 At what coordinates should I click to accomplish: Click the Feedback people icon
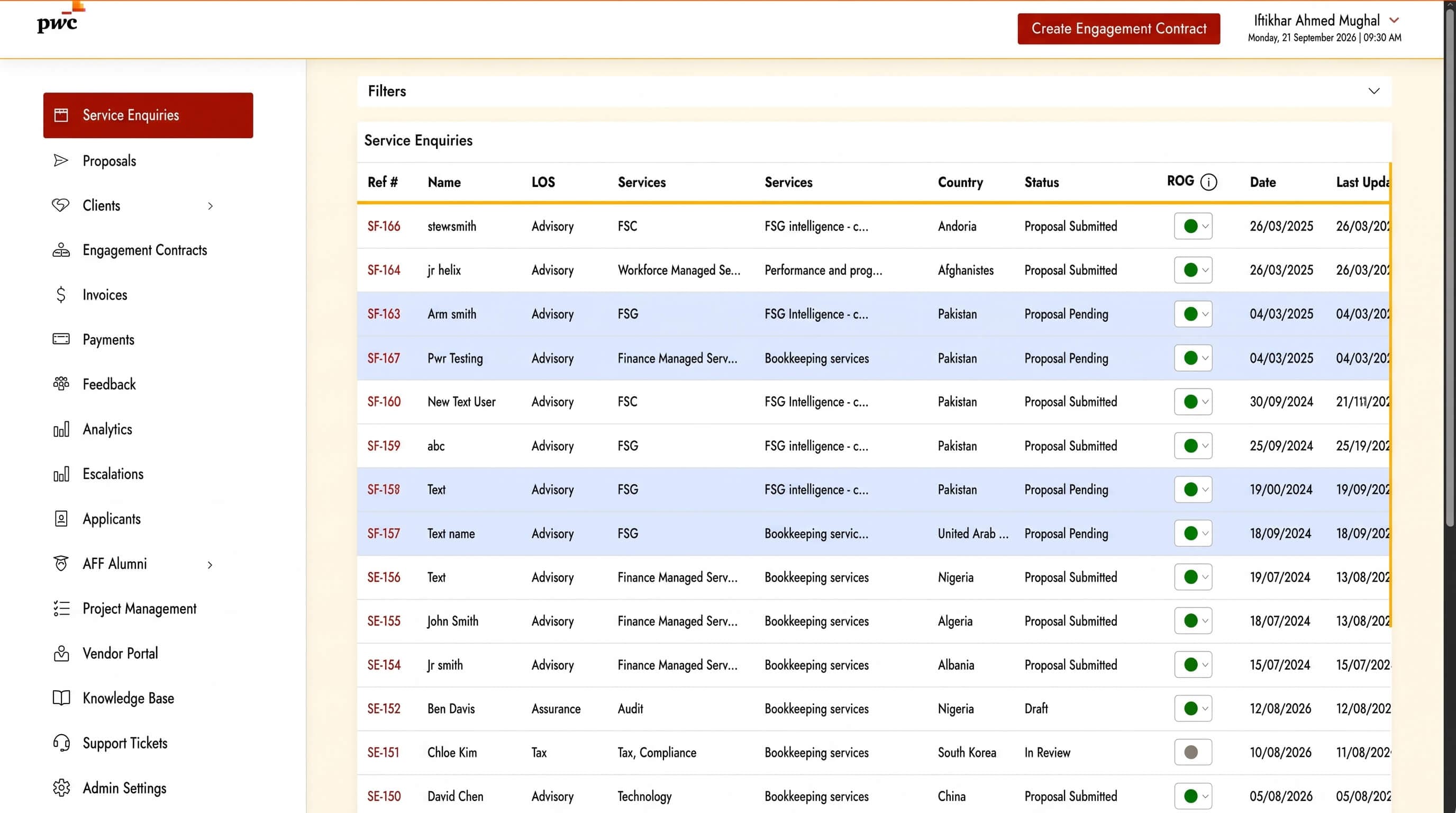61,384
